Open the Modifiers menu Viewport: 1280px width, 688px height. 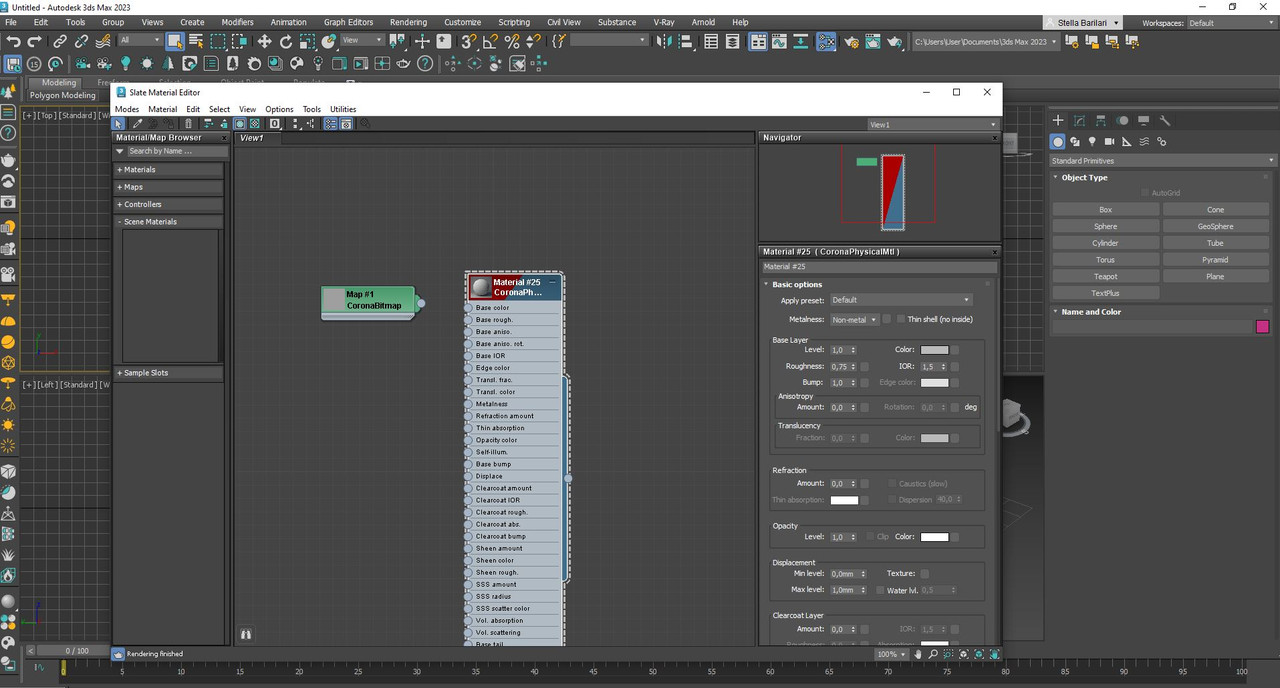click(237, 22)
